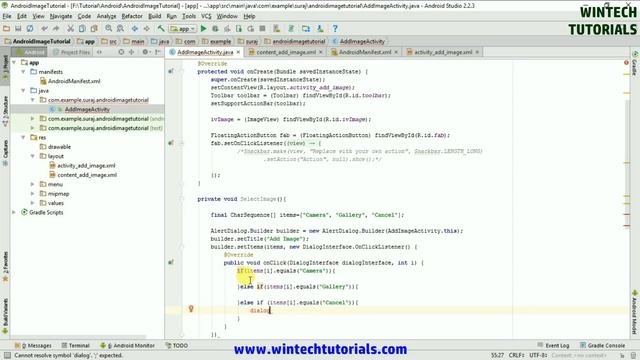Click the Find magnifier icon
Screen dimensions: 640x360
(109, 29)
